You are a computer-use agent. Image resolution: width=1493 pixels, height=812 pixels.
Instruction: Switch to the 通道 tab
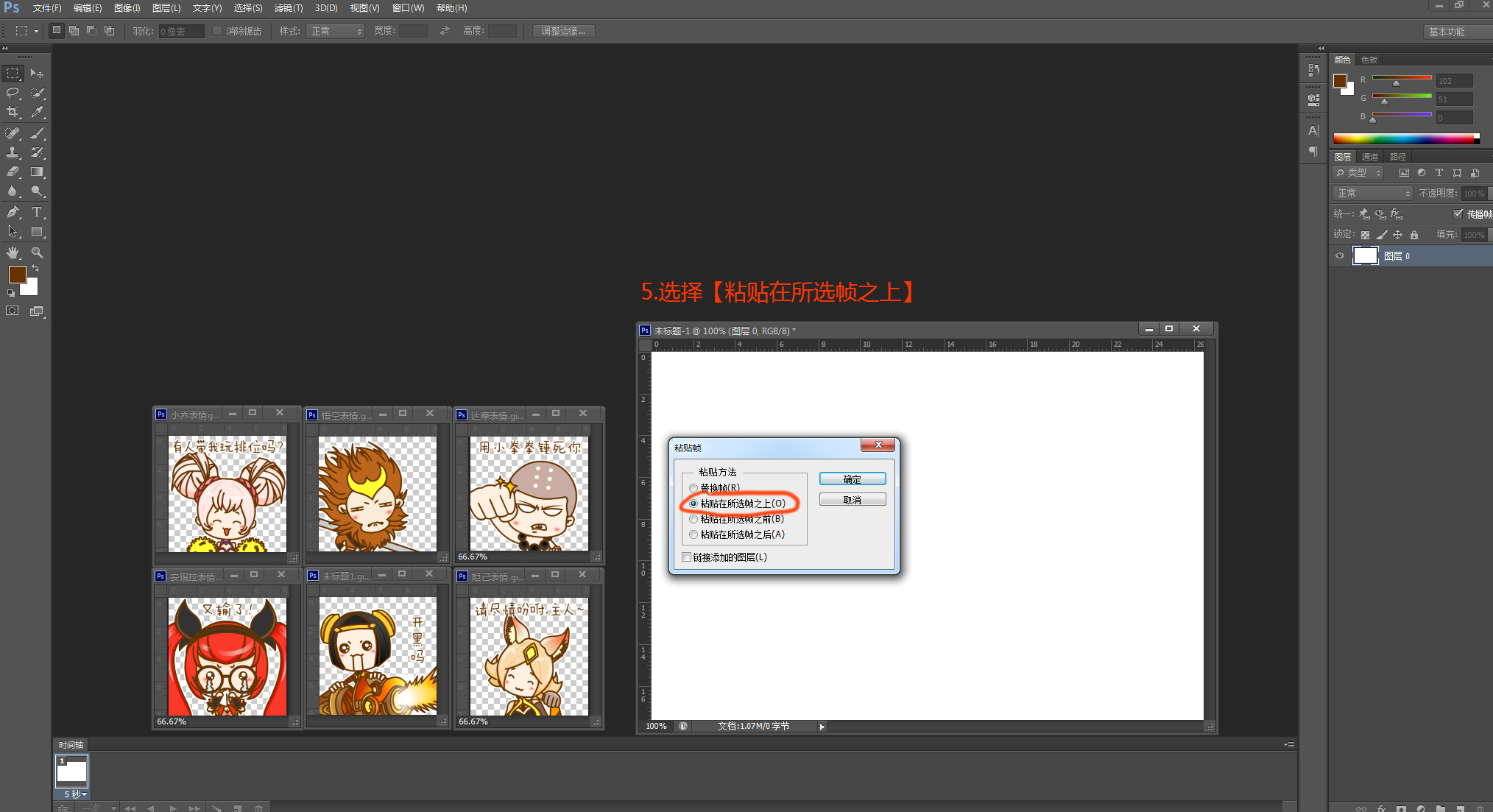point(1369,157)
